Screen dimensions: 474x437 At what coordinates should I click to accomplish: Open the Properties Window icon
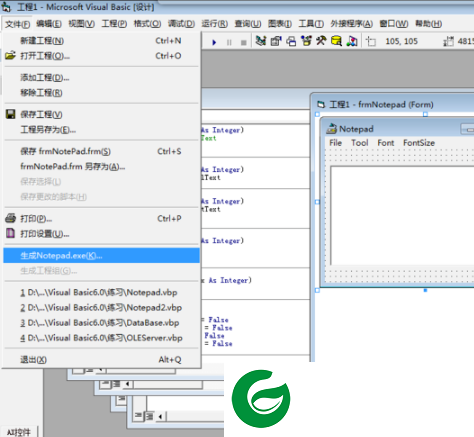tap(276, 41)
